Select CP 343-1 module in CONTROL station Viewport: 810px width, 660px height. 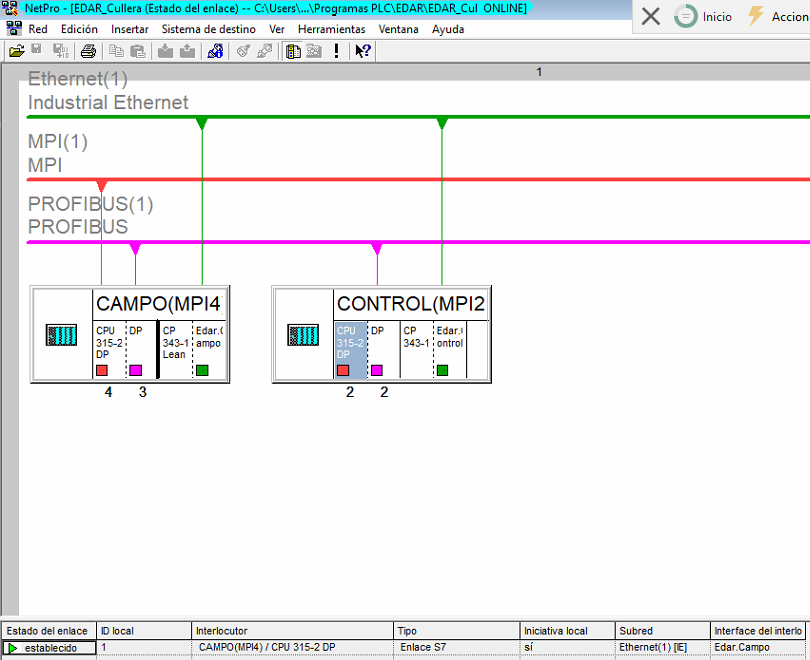coord(416,350)
